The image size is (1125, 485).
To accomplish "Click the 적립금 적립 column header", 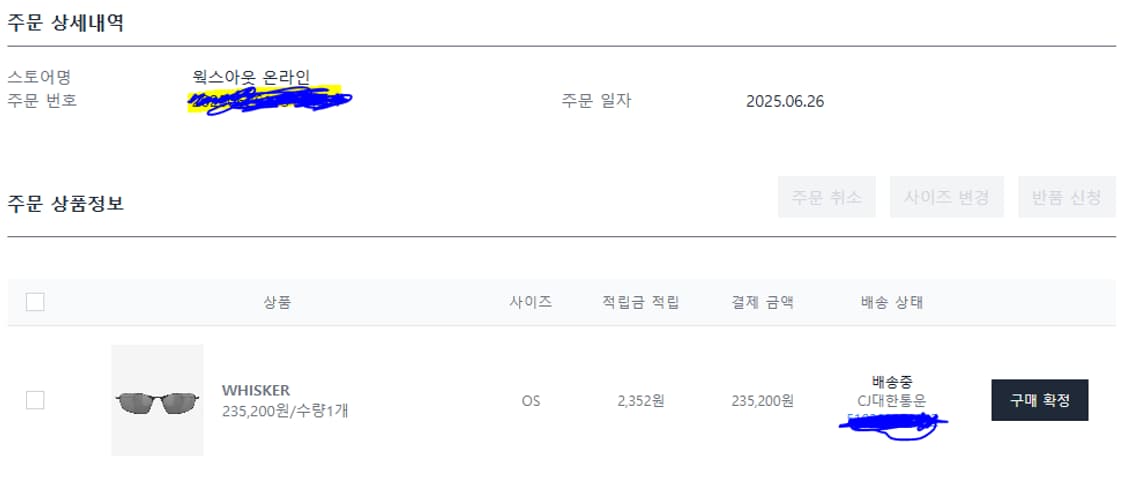I will coord(640,302).
